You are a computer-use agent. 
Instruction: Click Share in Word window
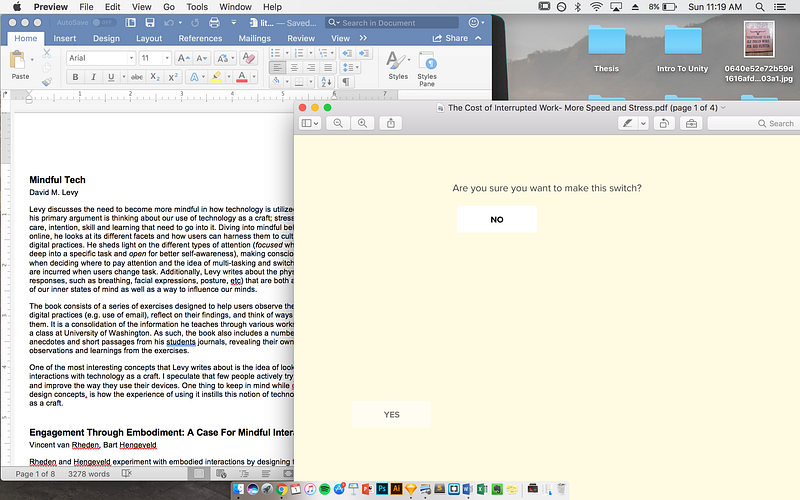[x=450, y=38]
